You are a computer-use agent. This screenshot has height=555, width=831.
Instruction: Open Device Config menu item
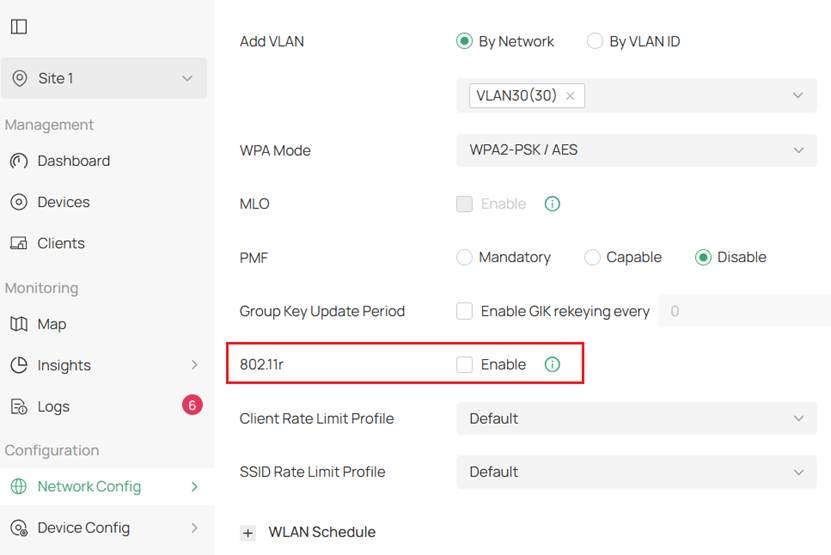(x=84, y=527)
